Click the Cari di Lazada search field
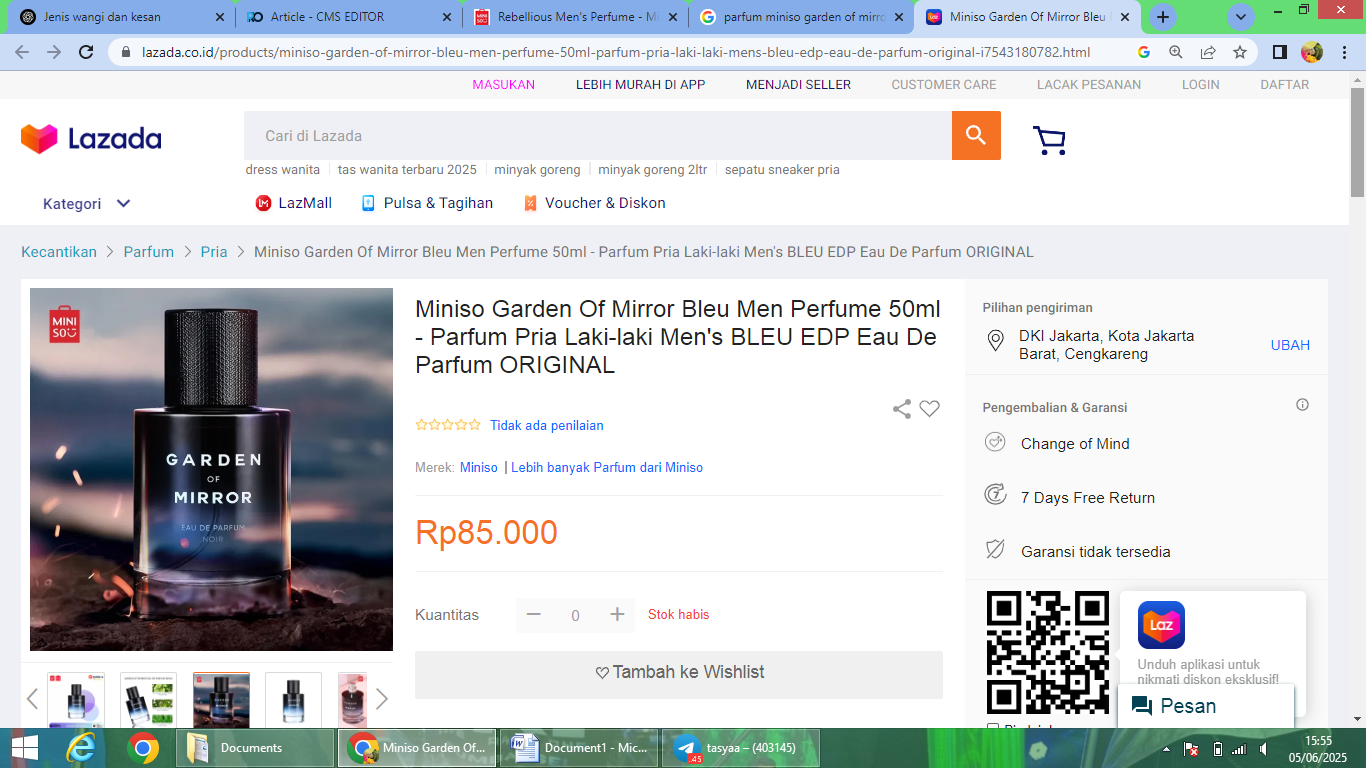Viewport: 1366px width, 768px height. (x=598, y=136)
